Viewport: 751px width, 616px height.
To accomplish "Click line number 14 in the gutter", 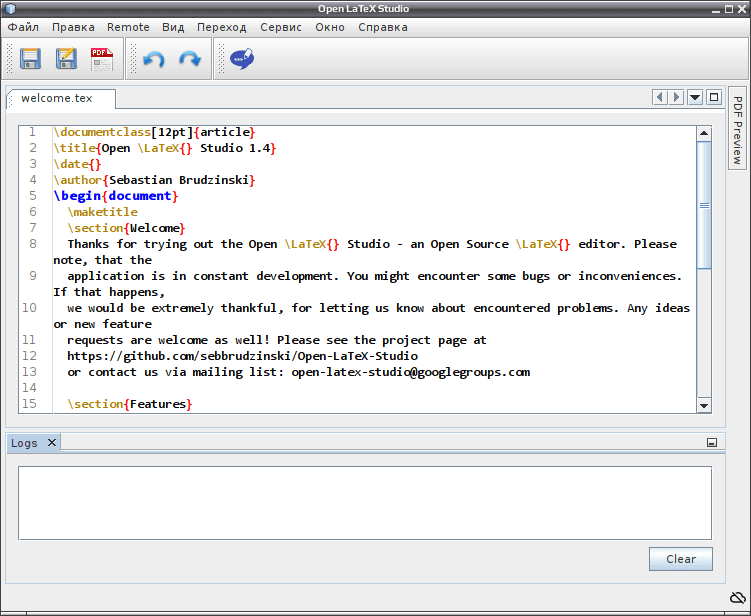I will point(29,388).
